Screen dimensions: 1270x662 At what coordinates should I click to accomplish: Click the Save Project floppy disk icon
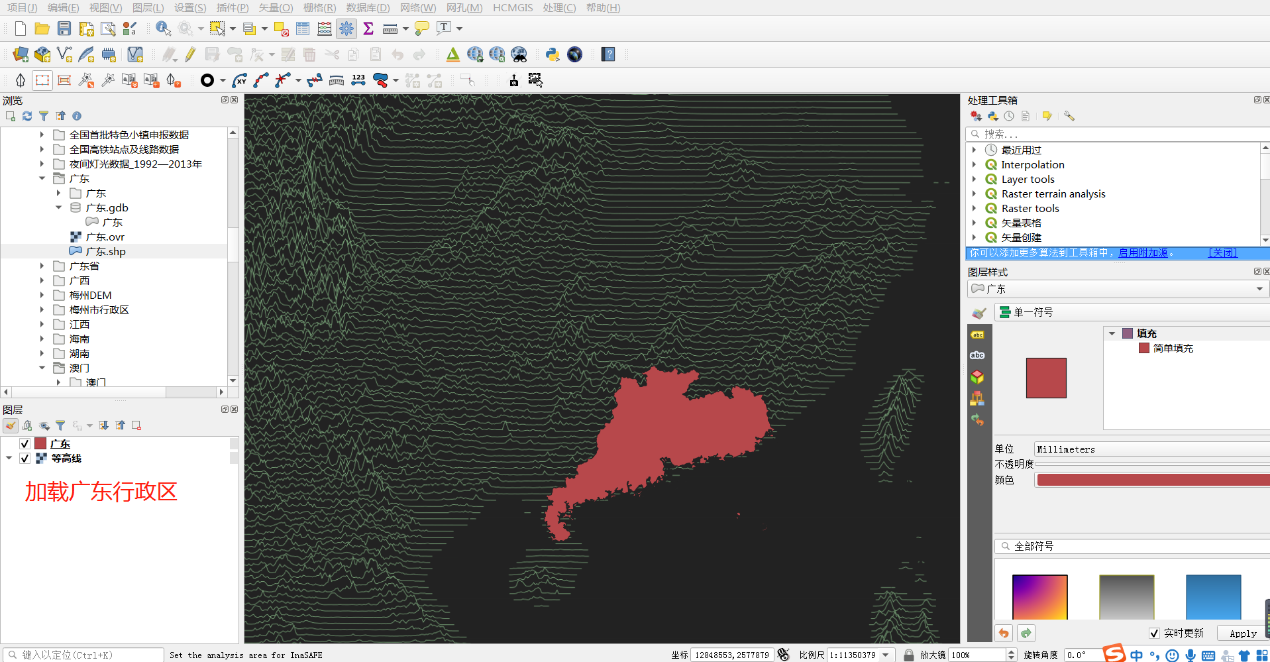64,29
